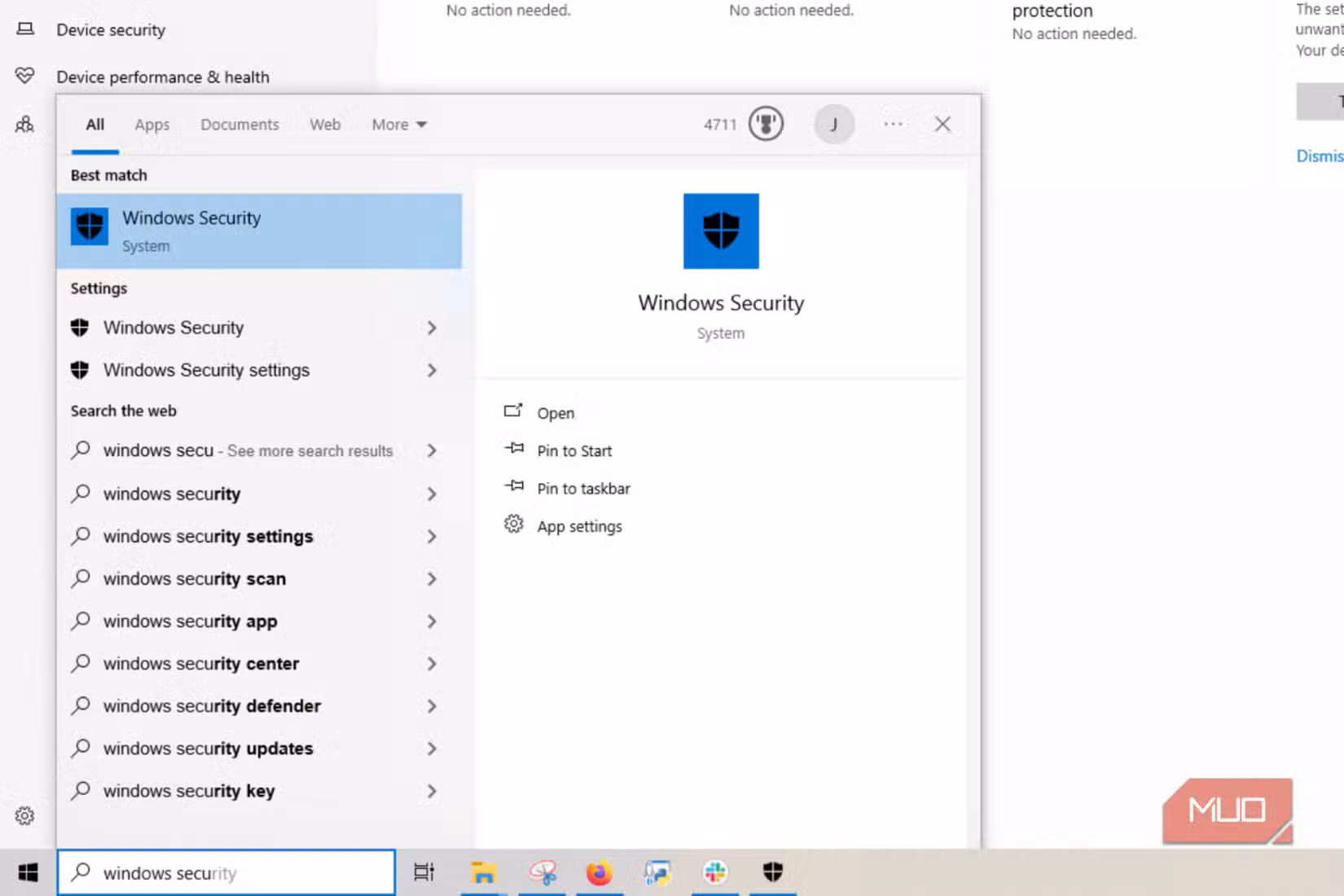Click Device performance & health heart icon

tap(24, 76)
